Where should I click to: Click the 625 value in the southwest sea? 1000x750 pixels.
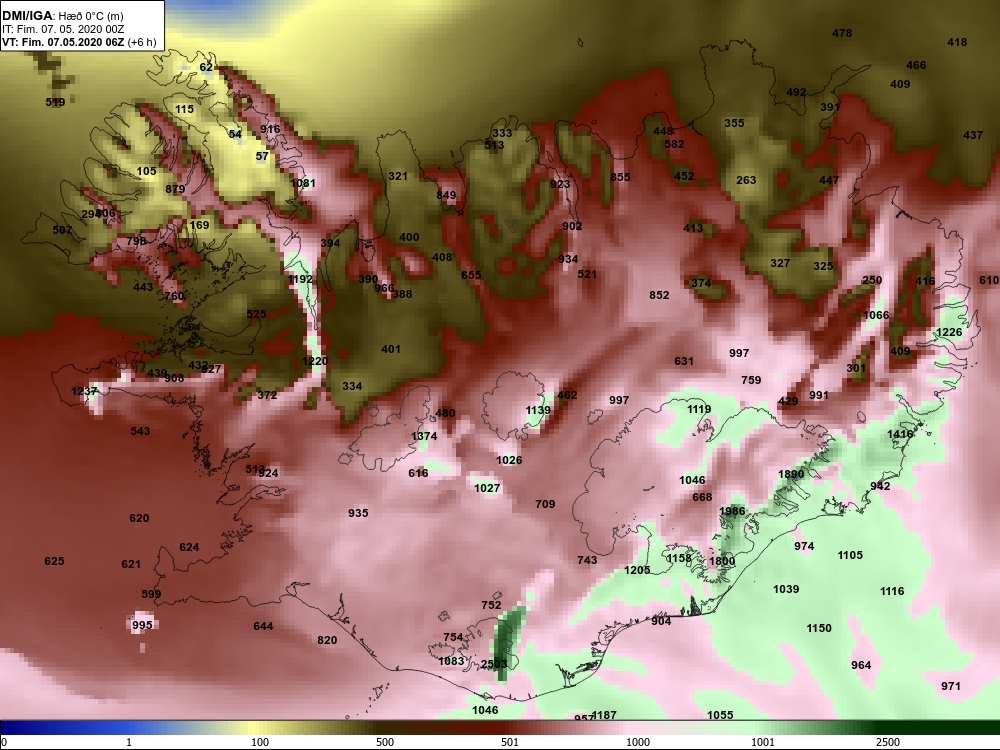pos(54,561)
